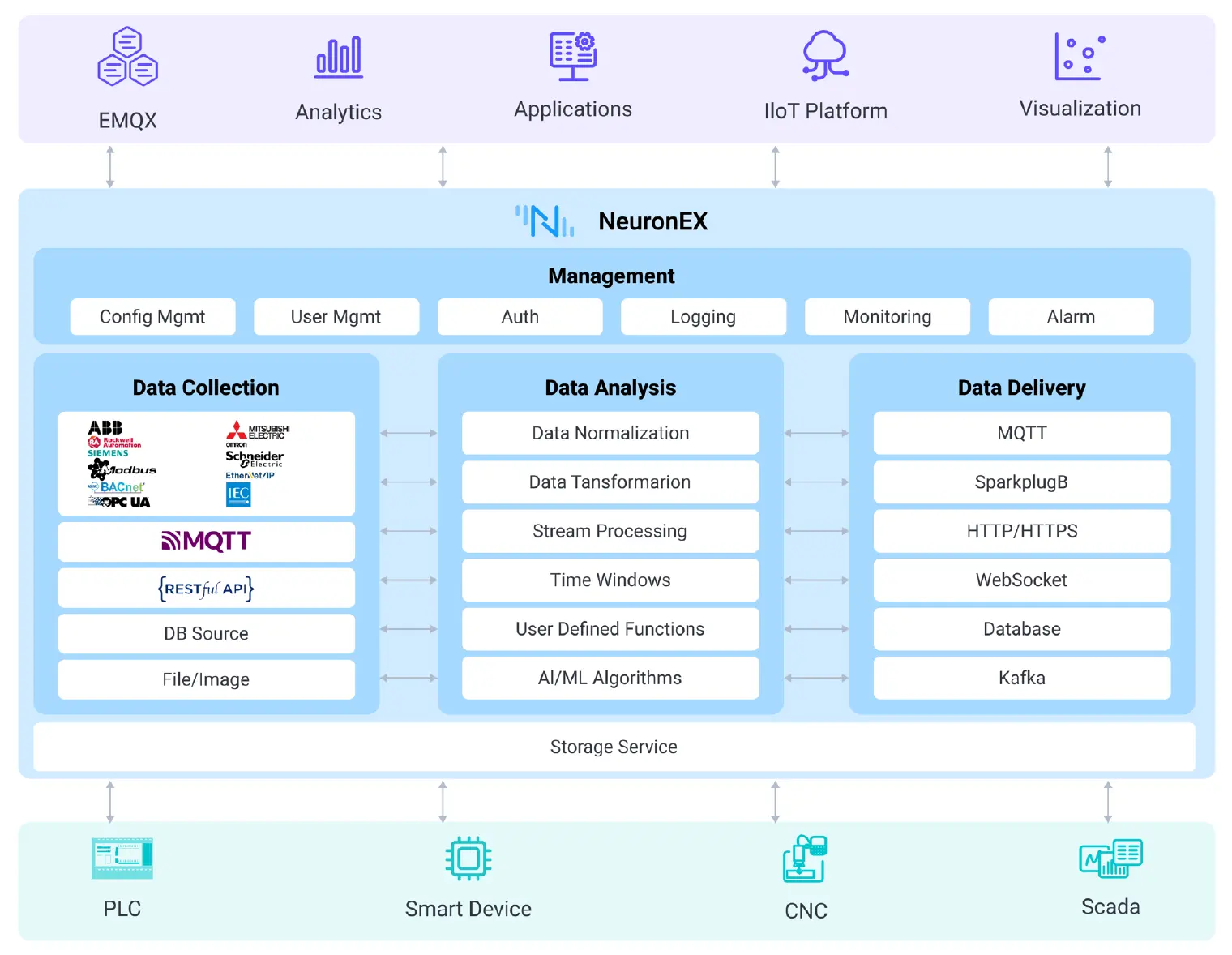Image resolution: width=1232 pixels, height=955 pixels.
Task: Click the RESTful API logo box
Action: 207,588
